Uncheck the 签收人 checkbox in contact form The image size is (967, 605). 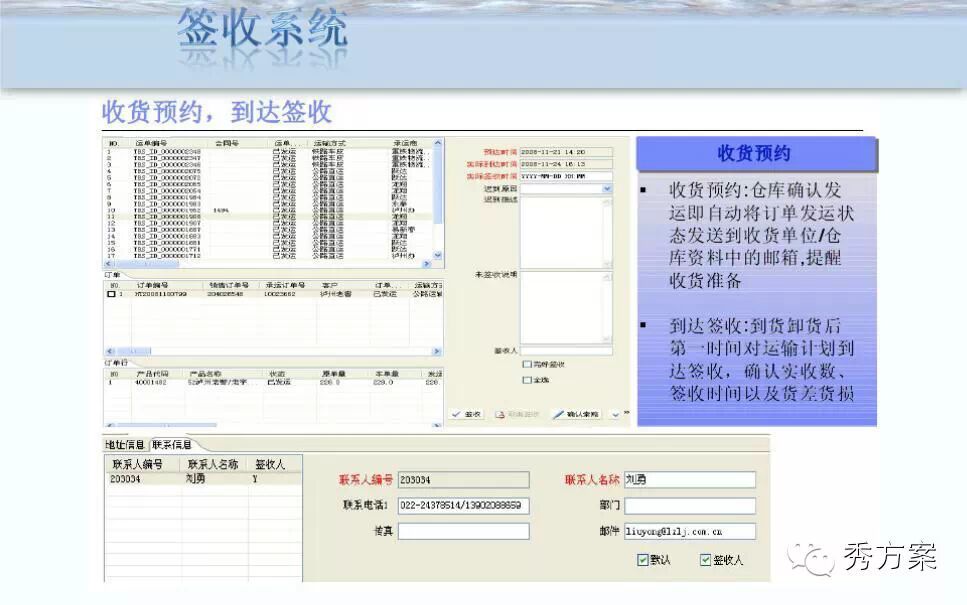tap(705, 560)
